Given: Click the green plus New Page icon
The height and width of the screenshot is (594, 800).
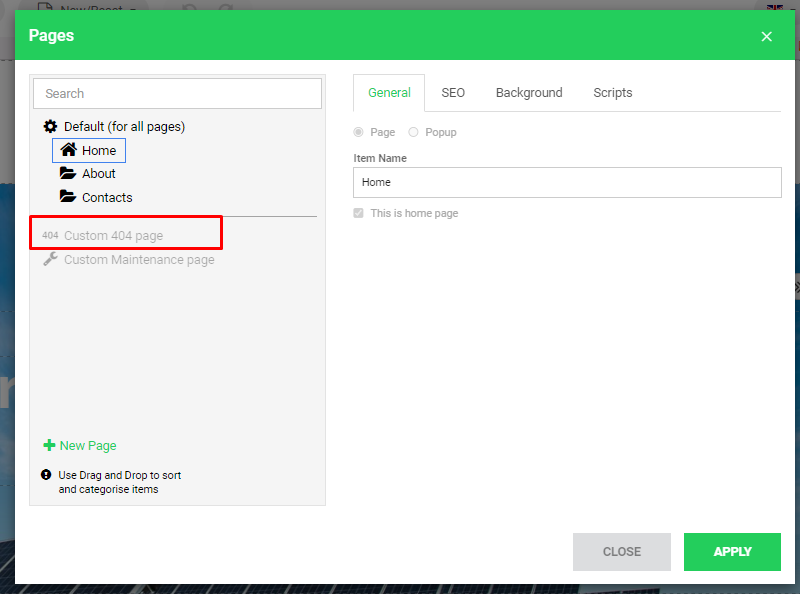Looking at the screenshot, I should [49, 446].
